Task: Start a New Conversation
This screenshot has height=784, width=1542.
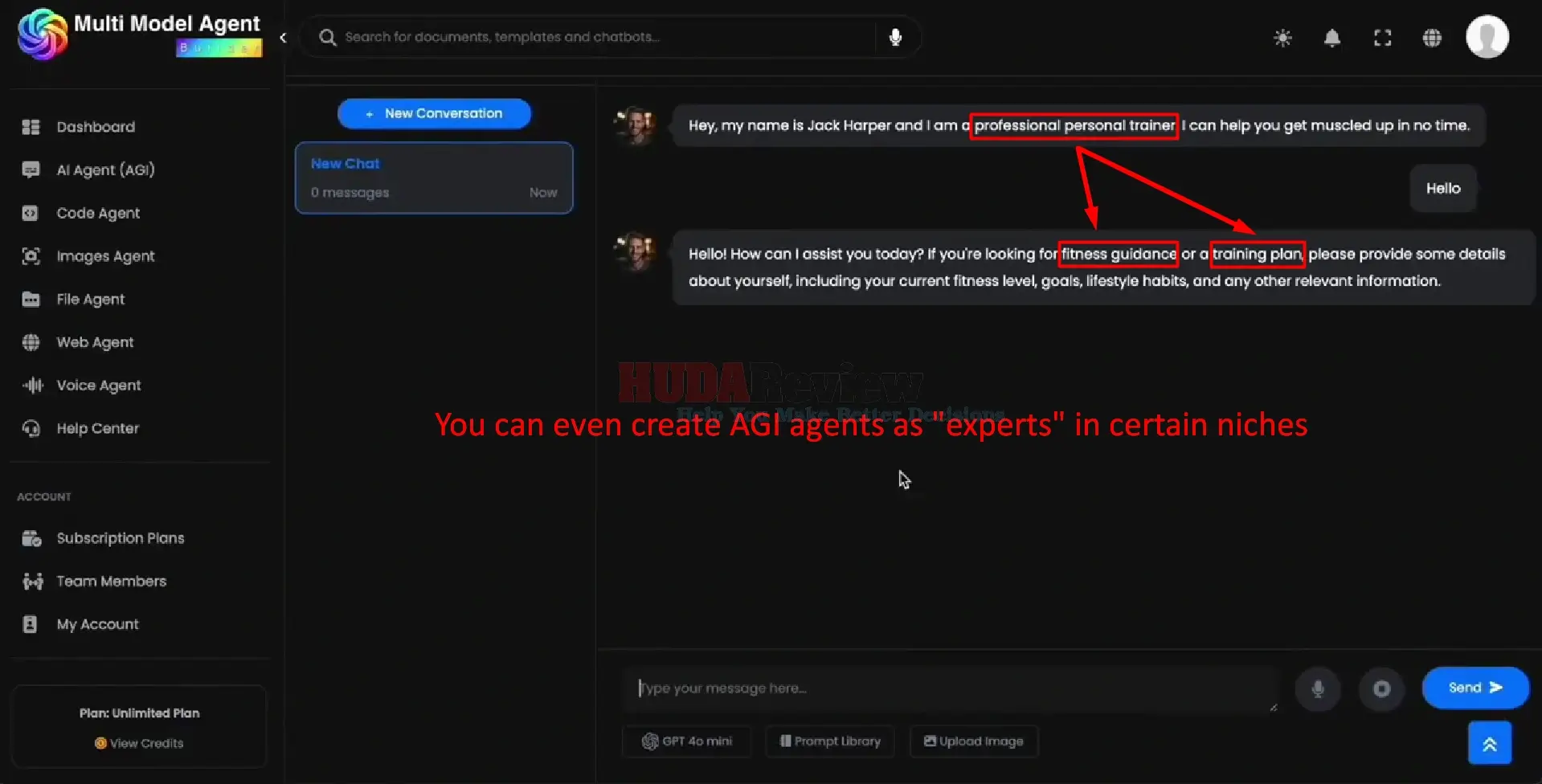Action: pyautogui.click(x=434, y=113)
